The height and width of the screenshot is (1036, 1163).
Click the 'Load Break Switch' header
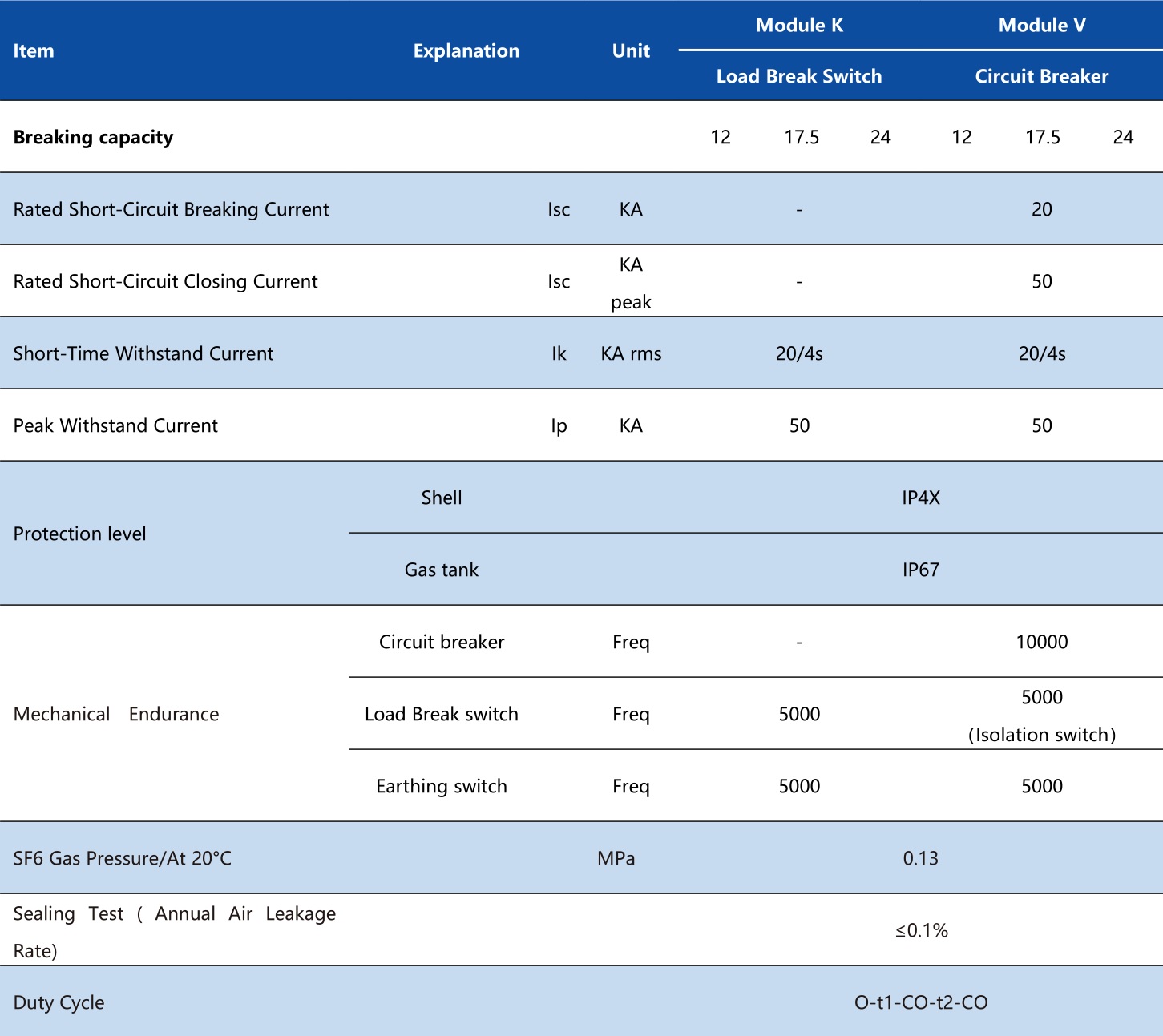[x=799, y=76]
